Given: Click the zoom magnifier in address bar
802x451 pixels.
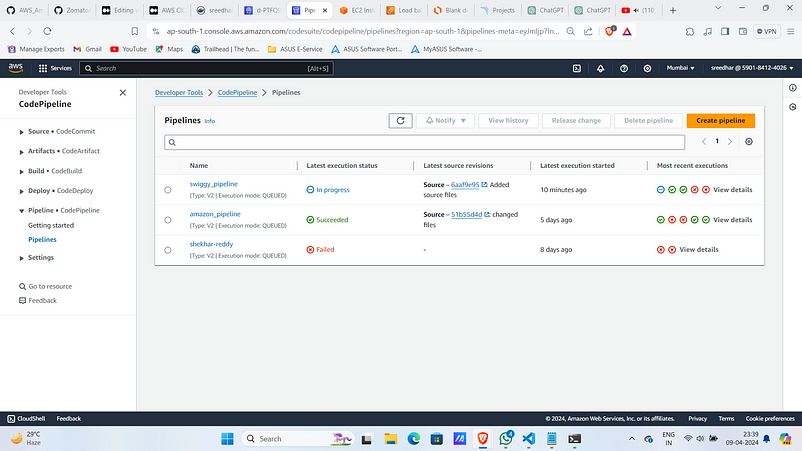Looking at the screenshot, I should (x=570, y=31).
